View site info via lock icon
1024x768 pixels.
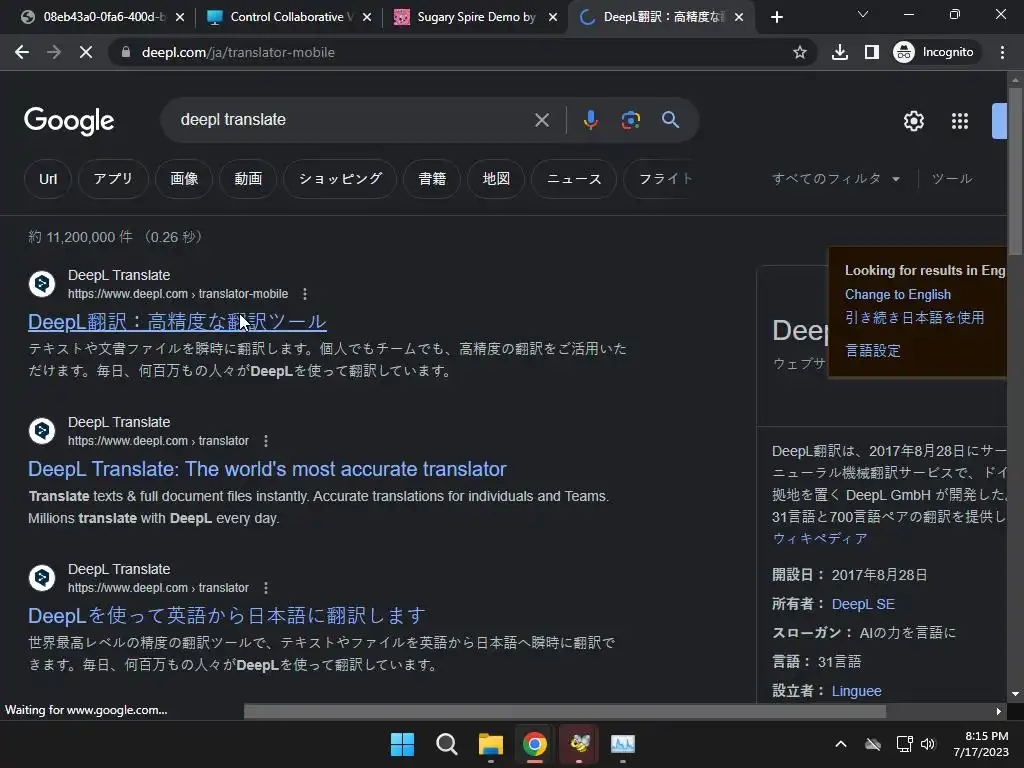point(126,52)
